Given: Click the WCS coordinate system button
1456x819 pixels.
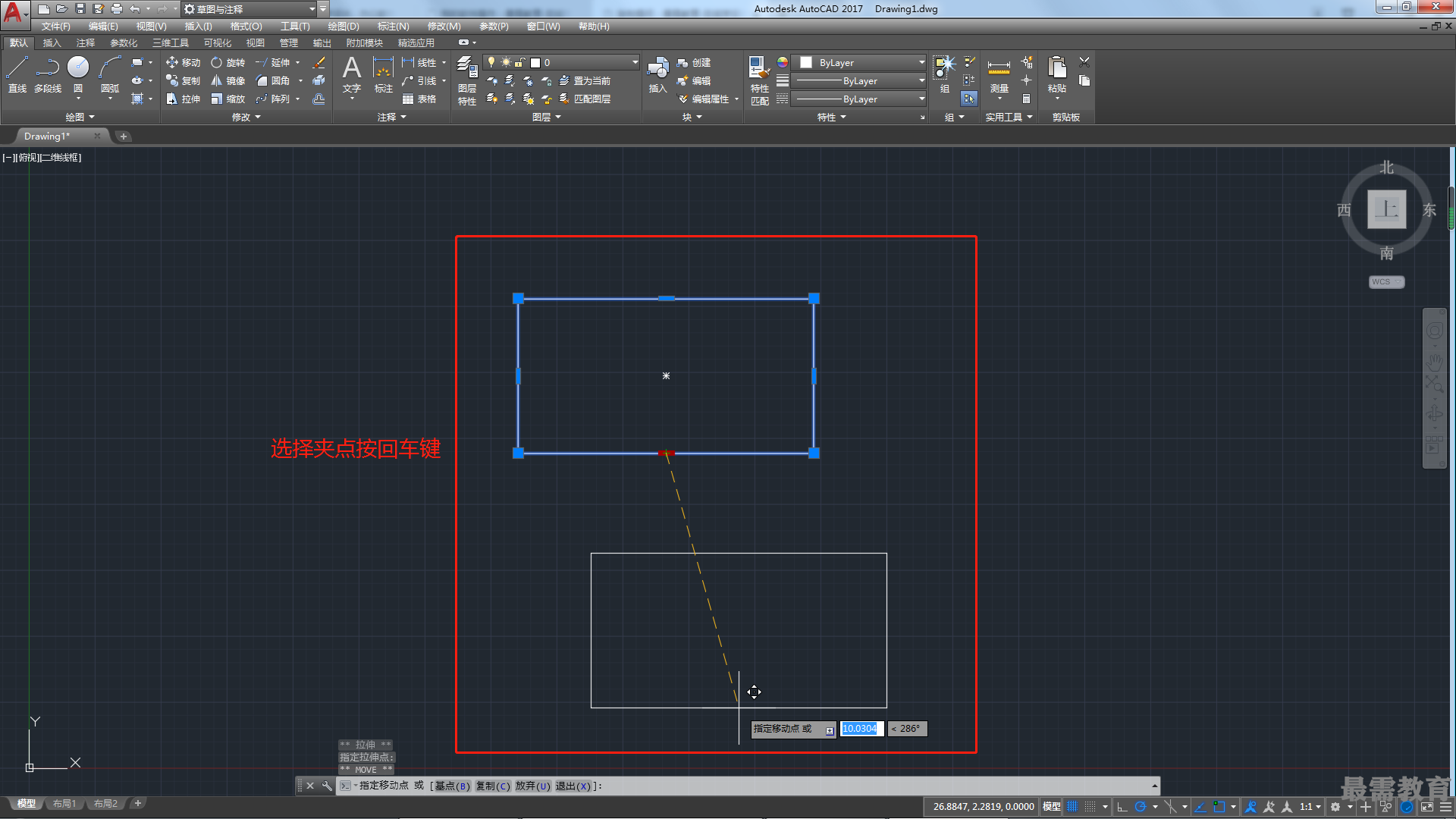Looking at the screenshot, I should [x=1386, y=282].
